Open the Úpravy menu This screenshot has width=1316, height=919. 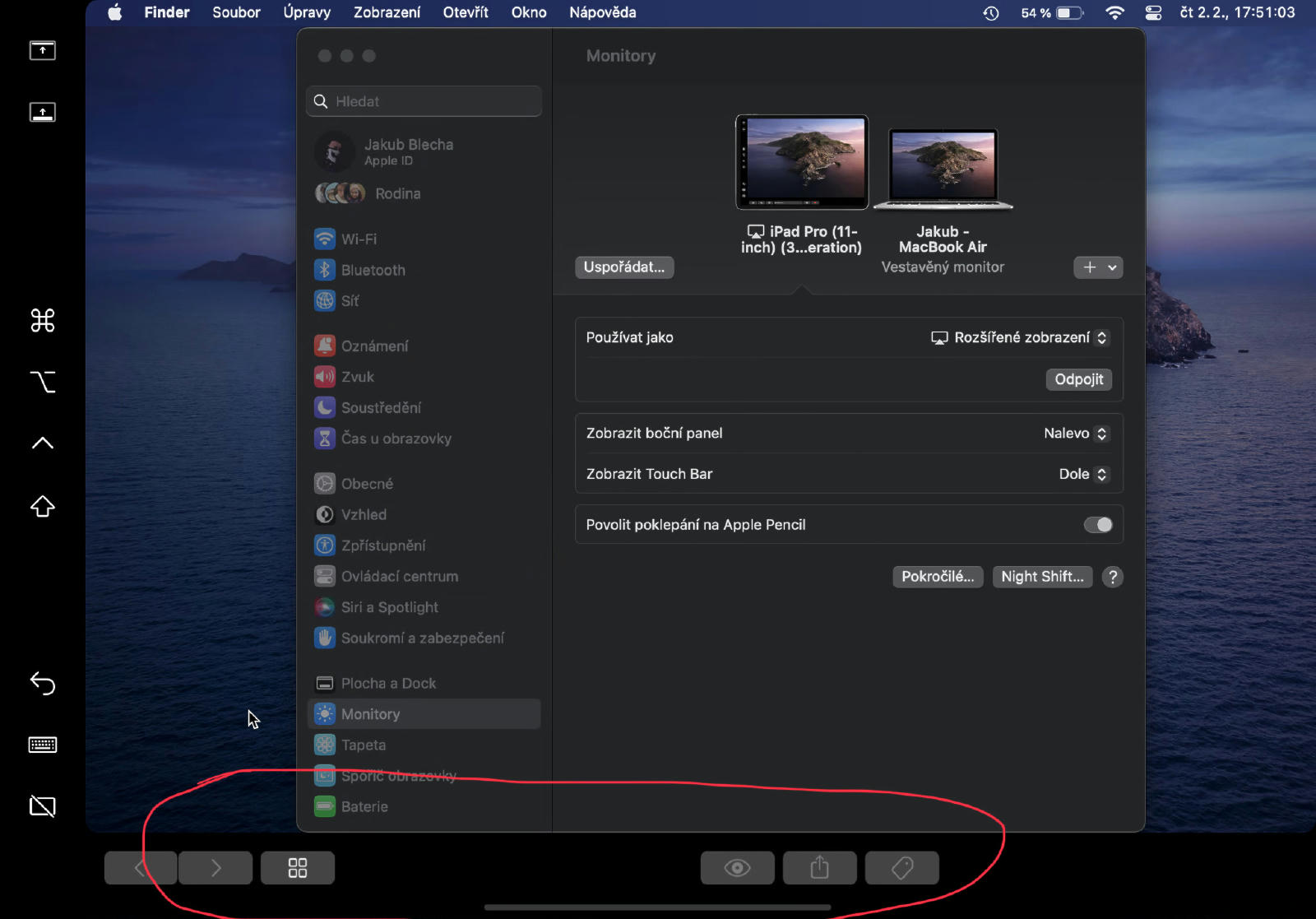coord(307,12)
